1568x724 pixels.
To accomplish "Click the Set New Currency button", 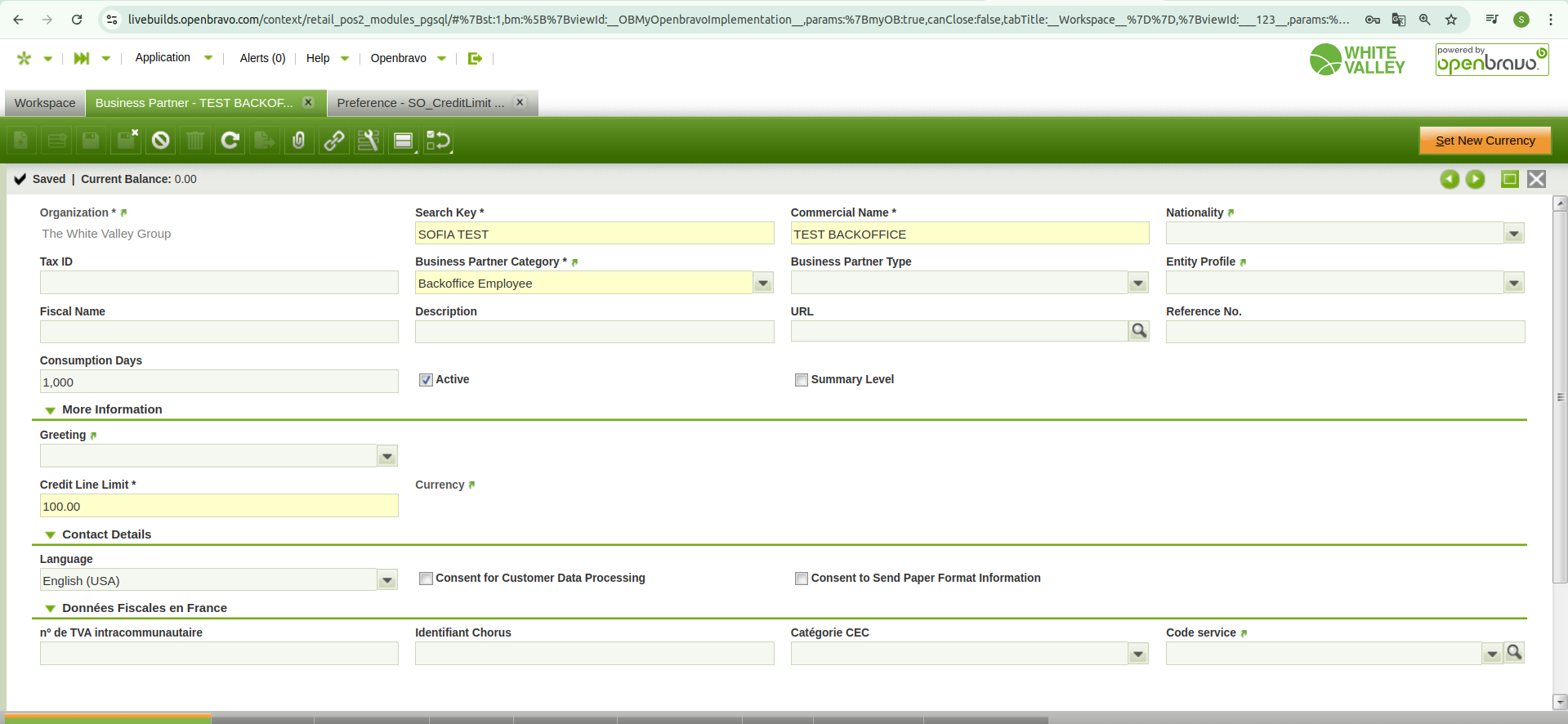I will pyautogui.click(x=1485, y=141).
